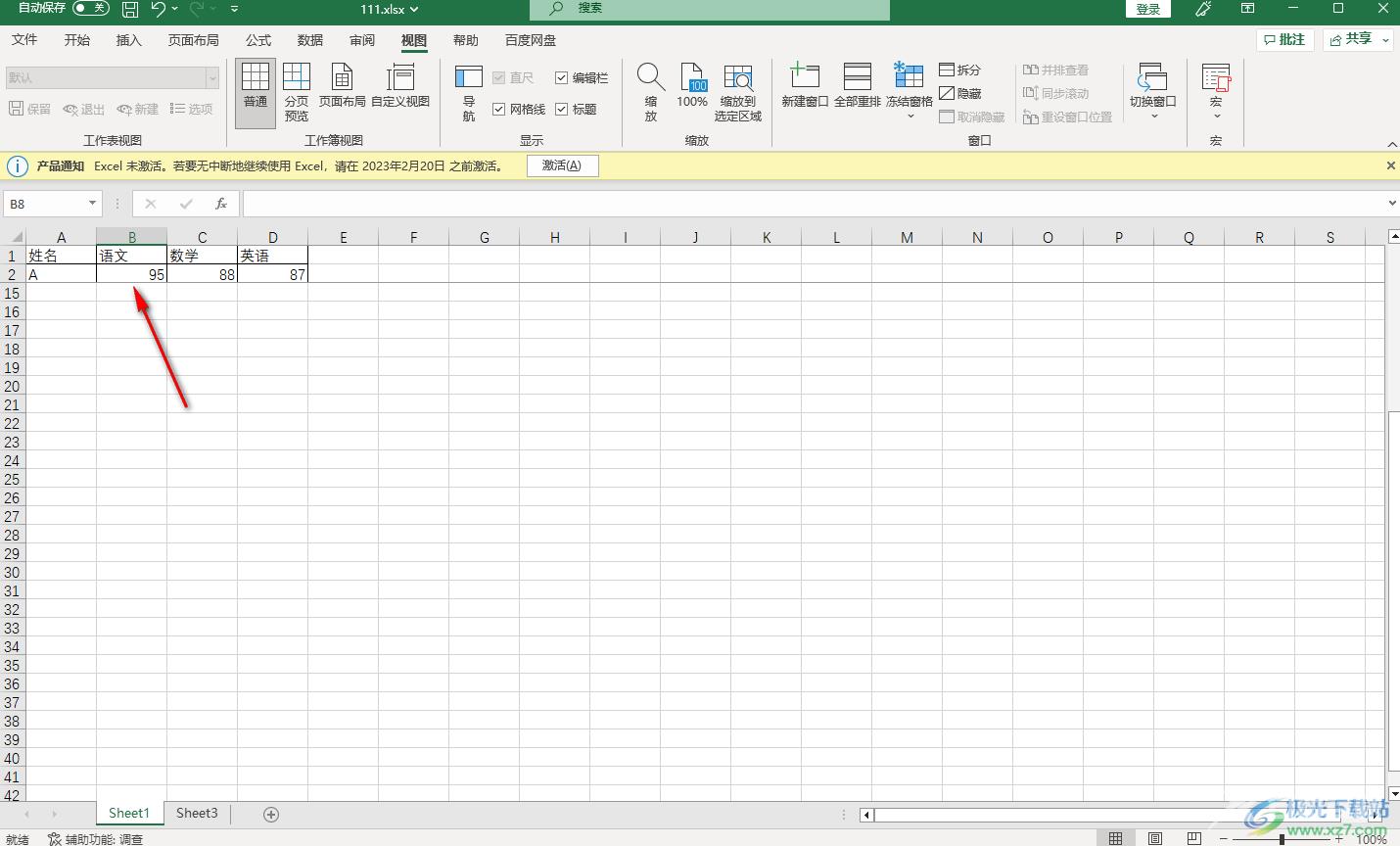Click the Split (拆分) window icon
Image resolution: width=1400 pixels, height=846 pixels.
point(959,70)
